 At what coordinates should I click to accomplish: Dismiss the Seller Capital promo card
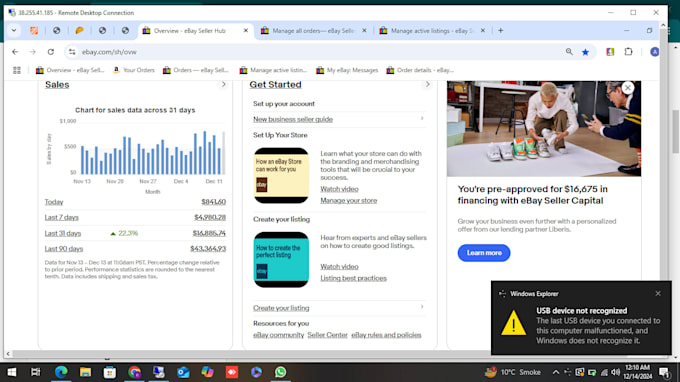628,88
